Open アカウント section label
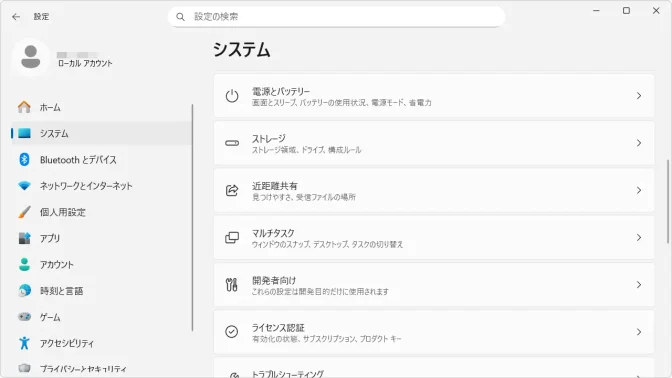The image size is (672, 378). pos(57,265)
